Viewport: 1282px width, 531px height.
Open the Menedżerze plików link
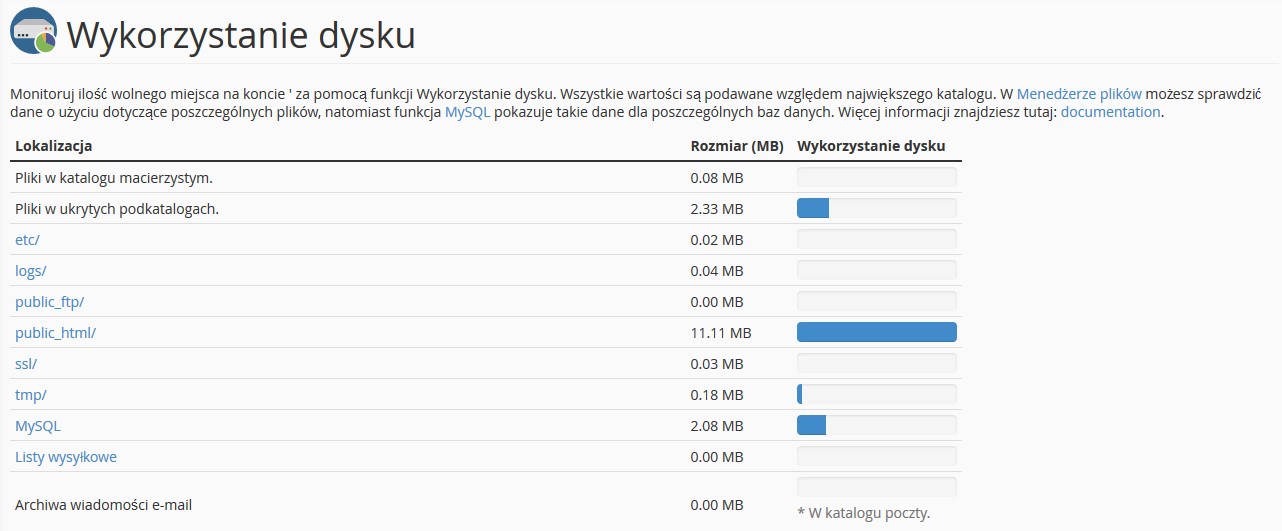1079,93
